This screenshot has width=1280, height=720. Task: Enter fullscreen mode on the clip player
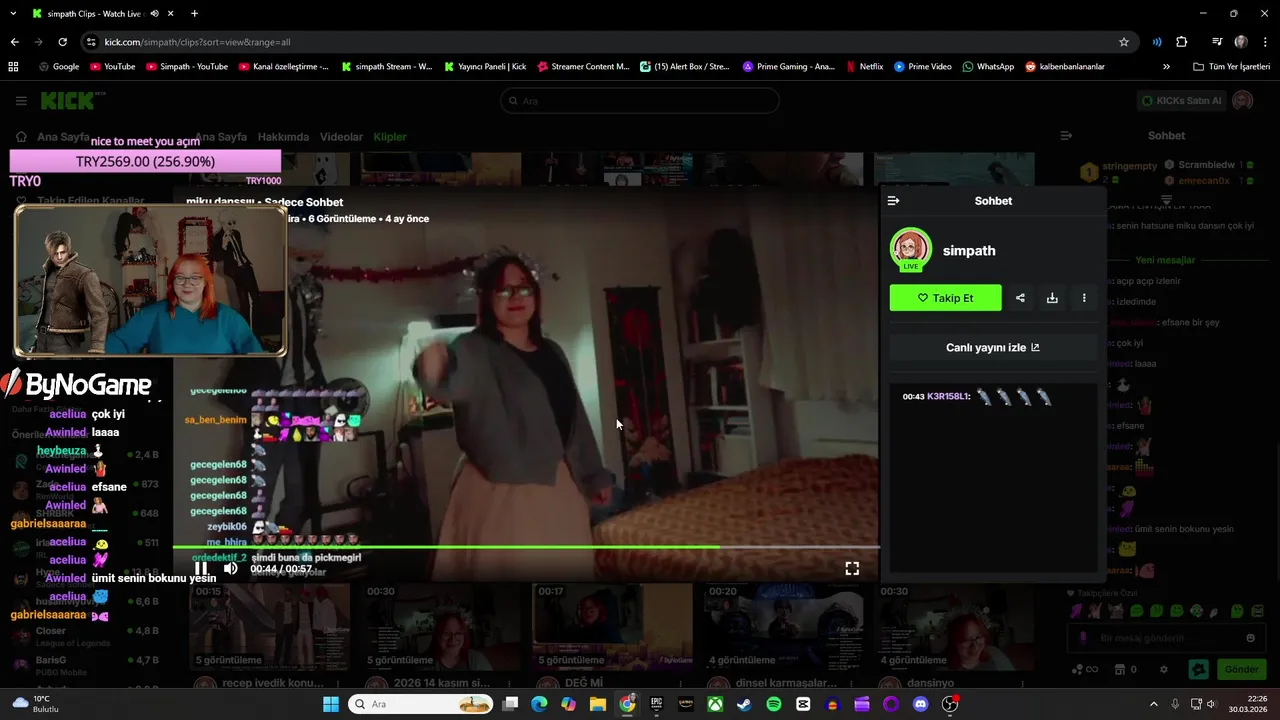tap(852, 568)
